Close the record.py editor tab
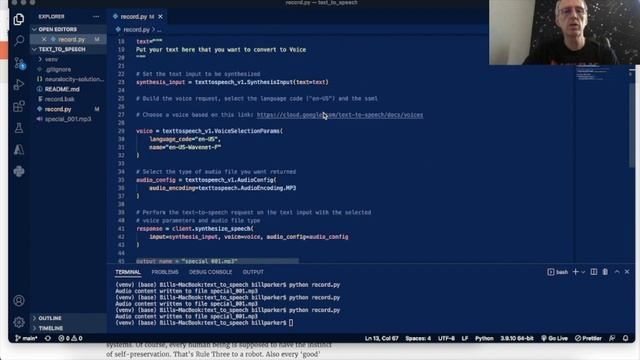Image resolution: width=640 pixels, height=360 pixels. pos(160,17)
